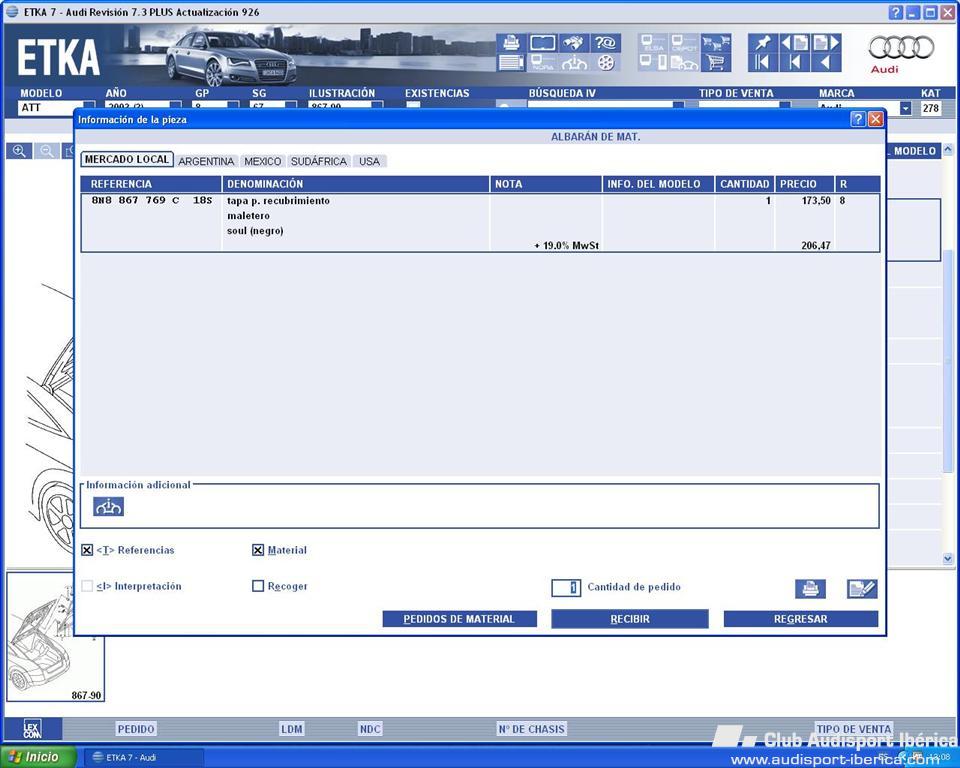
Task: Switch to the MEXICO tab
Action: coord(263,161)
